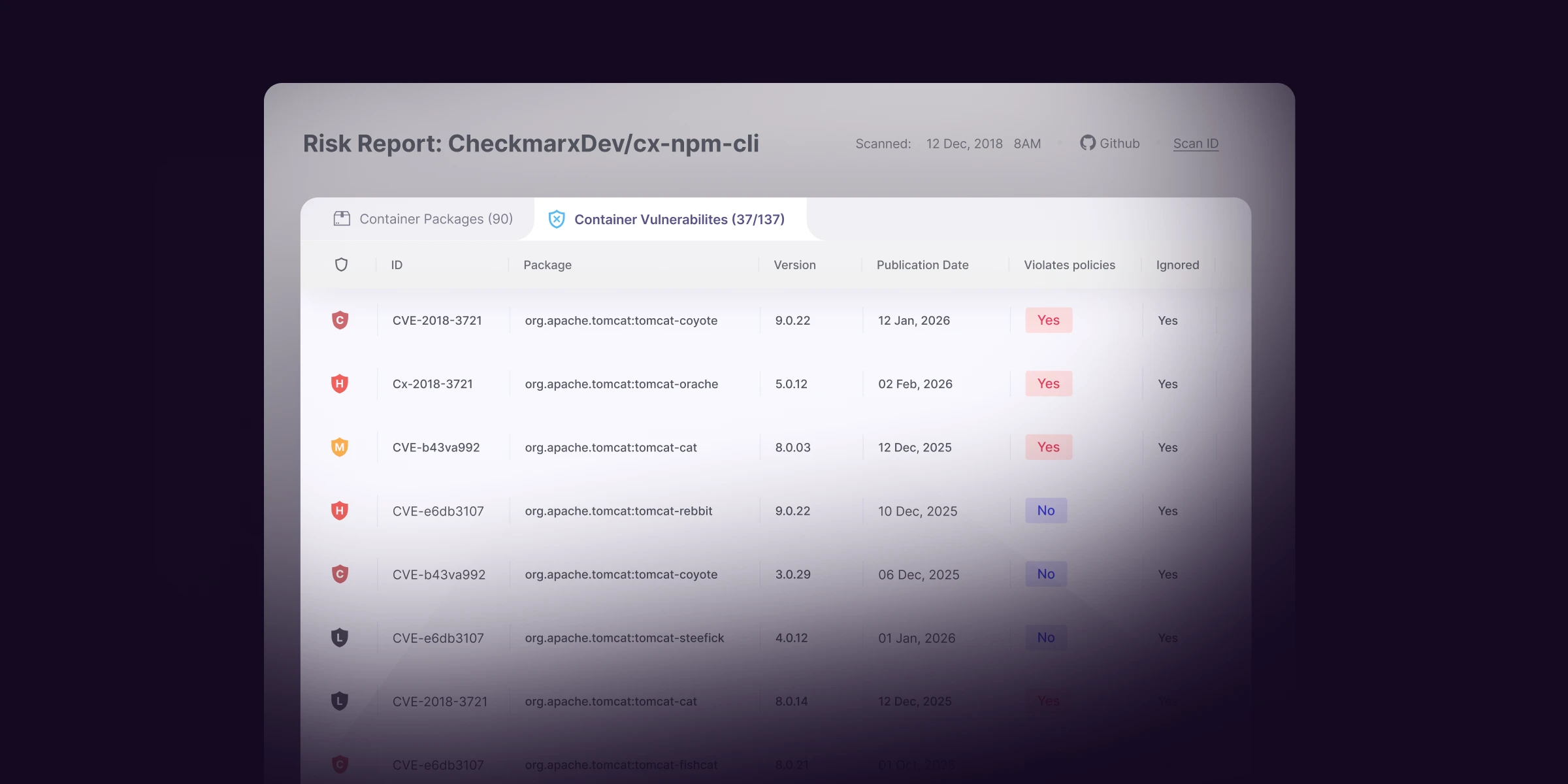Select the ID cell Cx-2018-3721
Viewport: 1568px width, 784px height.
(433, 384)
